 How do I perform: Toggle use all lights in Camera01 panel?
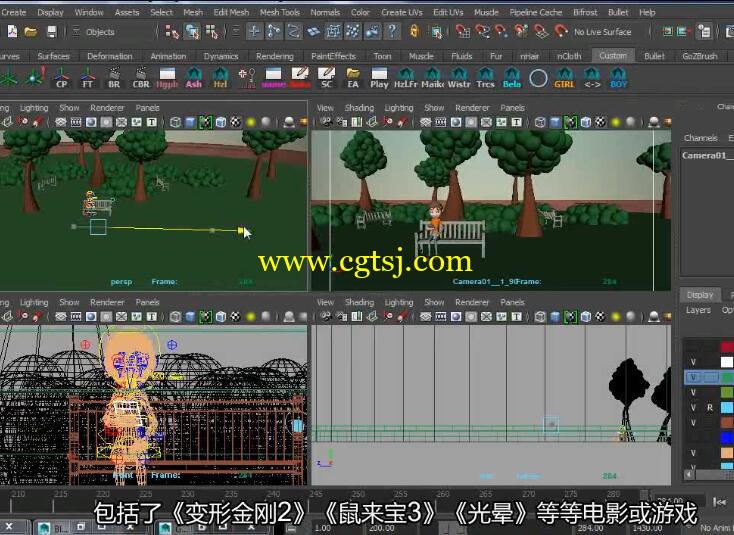(x=616, y=122)
